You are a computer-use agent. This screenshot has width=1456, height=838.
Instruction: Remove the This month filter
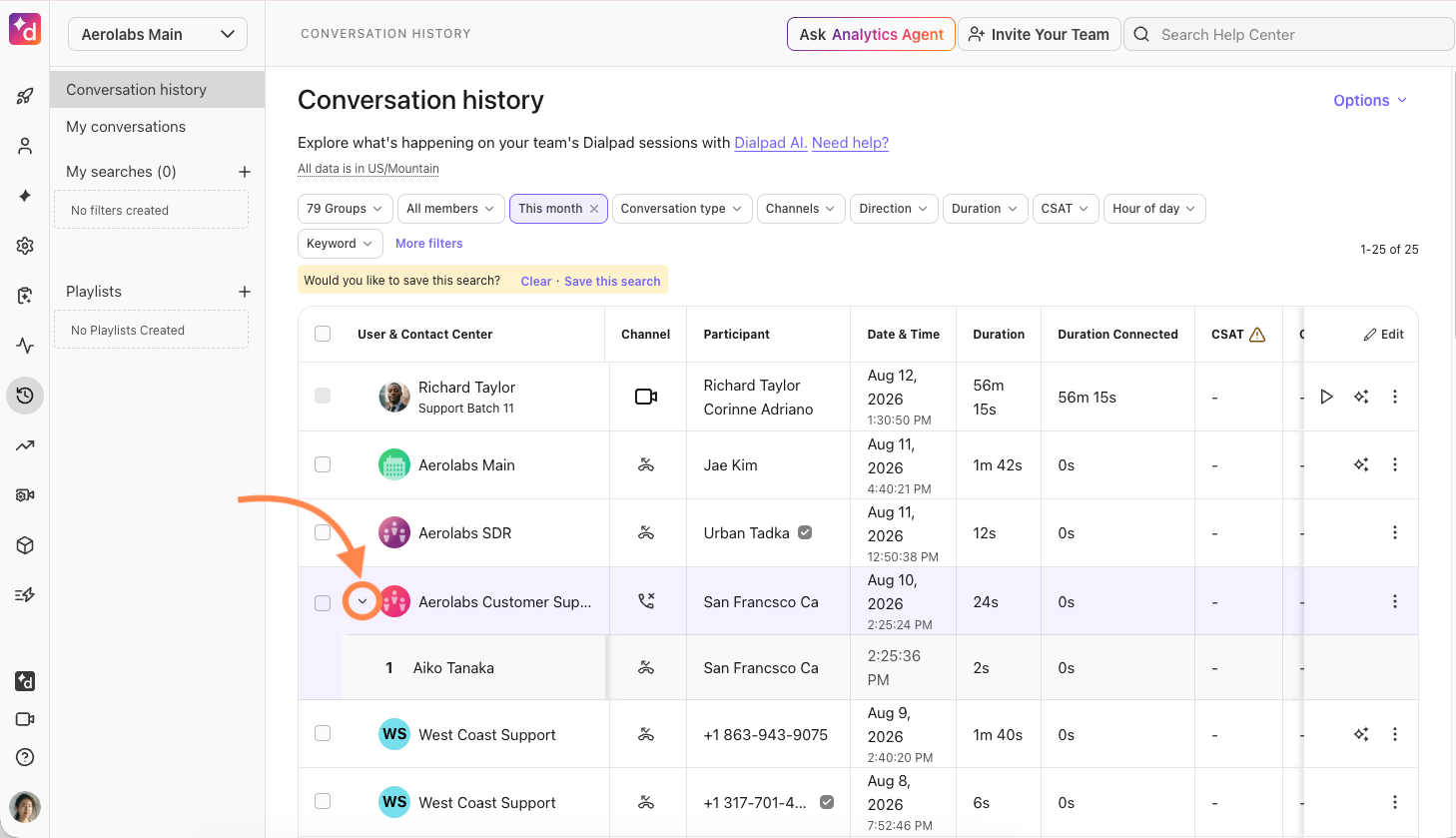tap(594, 209)
